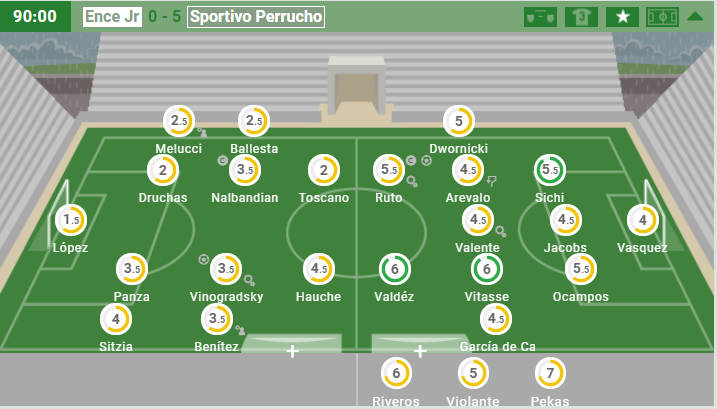Collapse the match panel with the up arrow
The image size is (717, 409).
695,17
